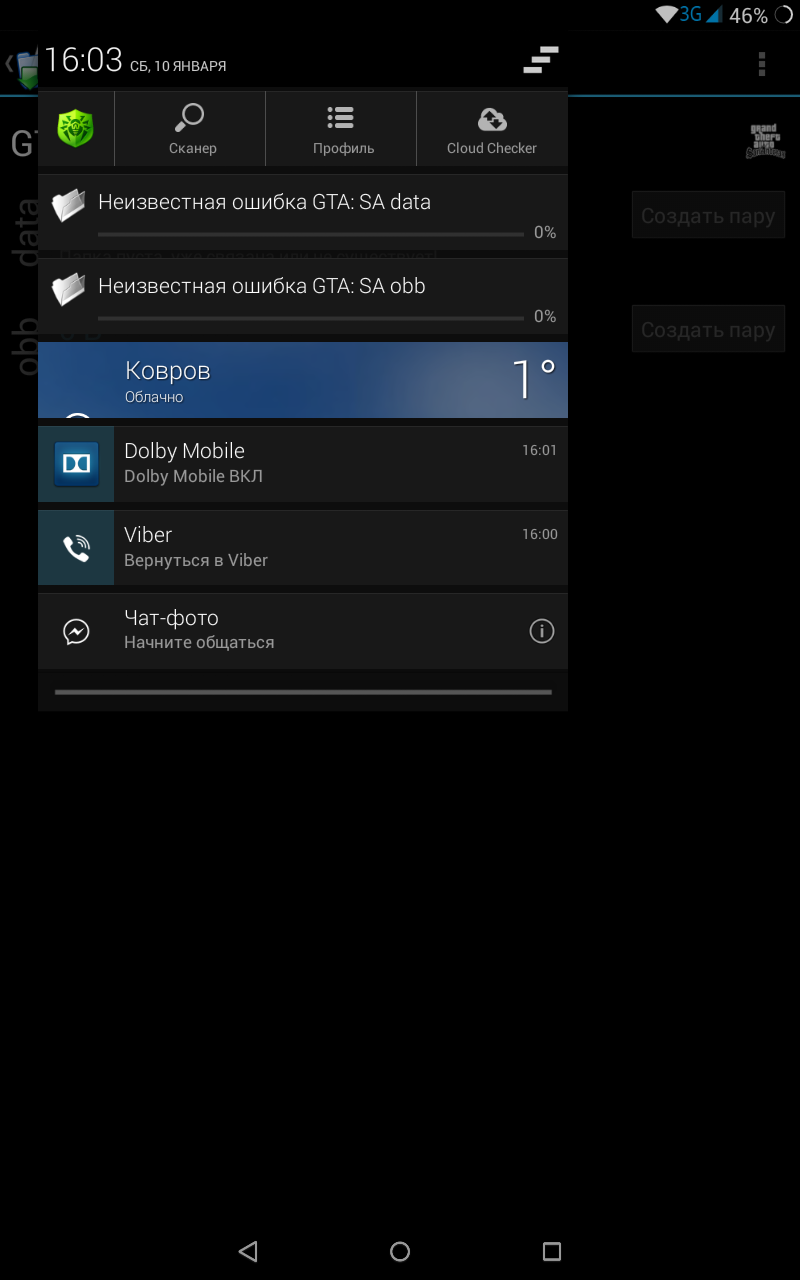Screen dimensions: 800x1280
Task: Tap the Home navigation circle
Action: click(400, 1251)
